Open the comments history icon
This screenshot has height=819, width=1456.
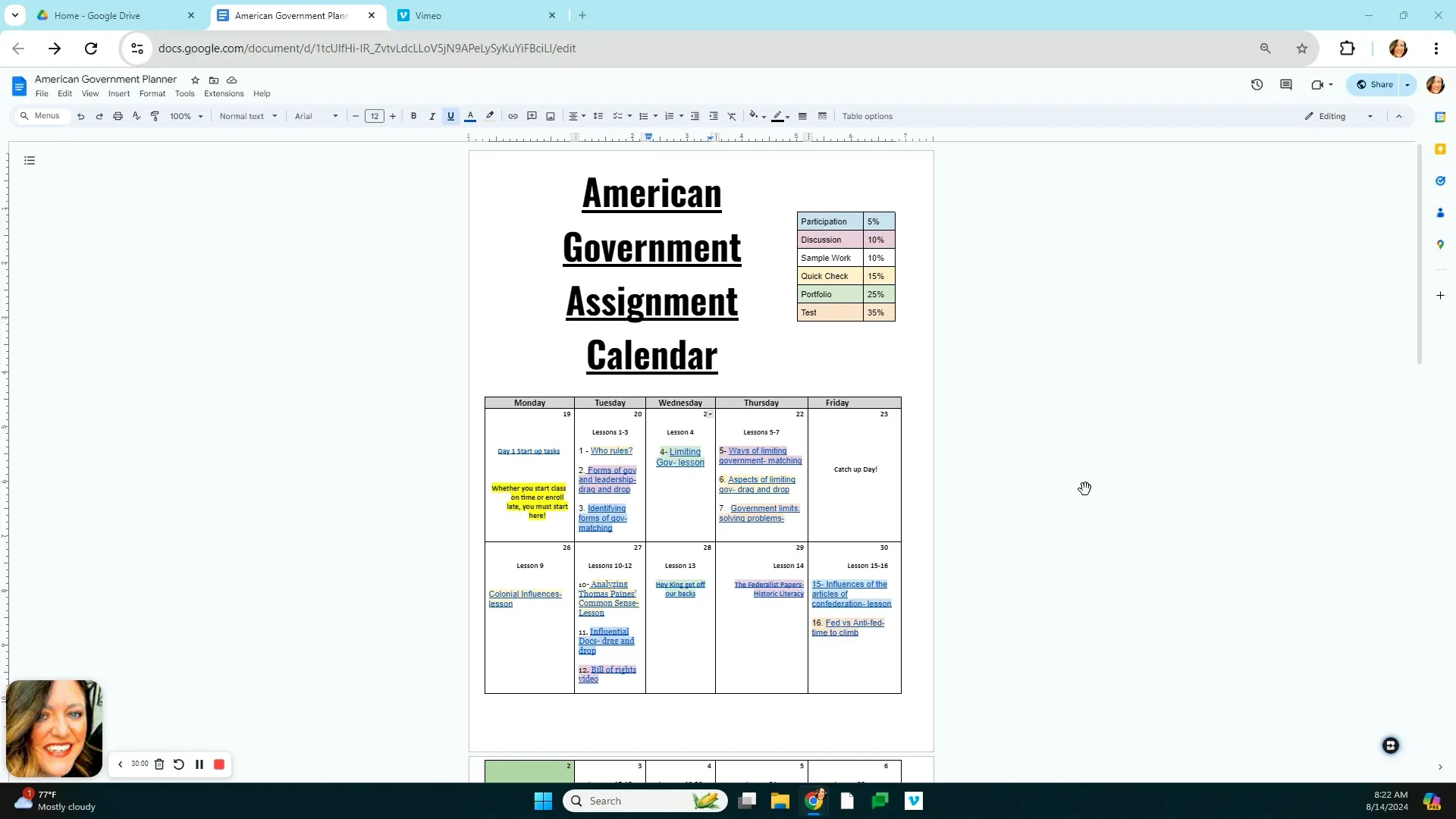(1285, 85)
